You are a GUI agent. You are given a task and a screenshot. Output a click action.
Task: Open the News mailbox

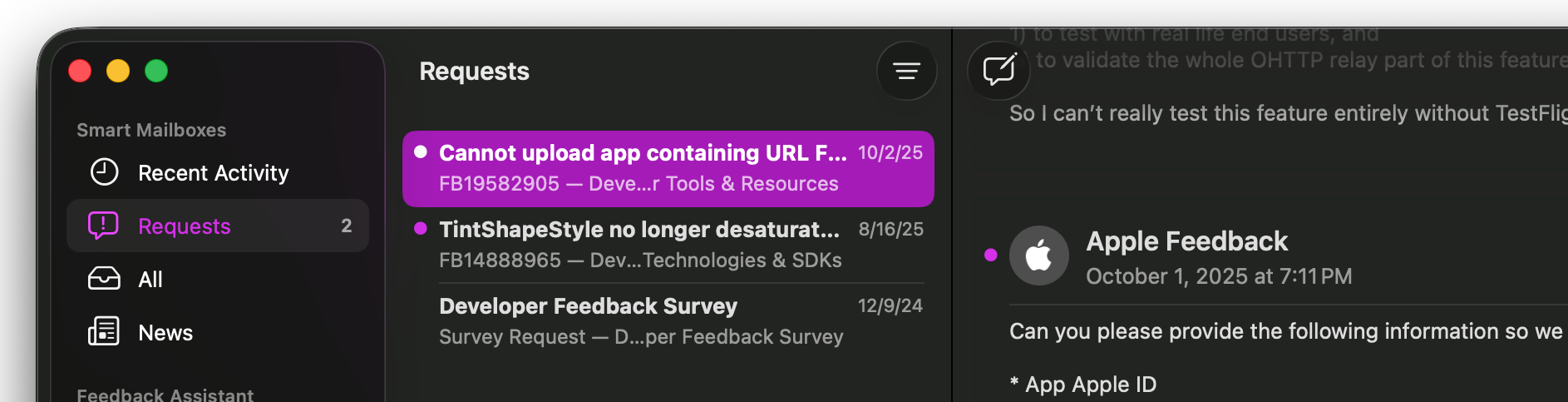[x=165, y=333]
